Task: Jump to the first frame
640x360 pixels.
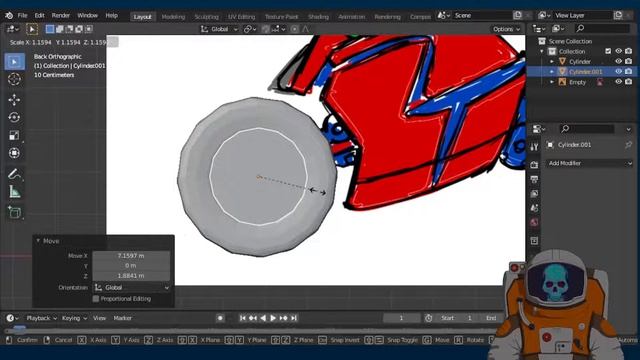Action: pyautogui.click(x=243, y=318)
